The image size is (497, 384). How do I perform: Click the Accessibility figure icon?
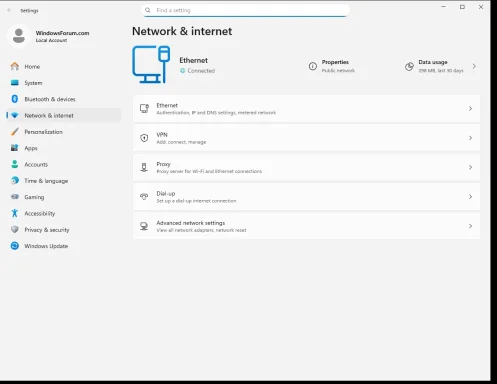point(15,213)
